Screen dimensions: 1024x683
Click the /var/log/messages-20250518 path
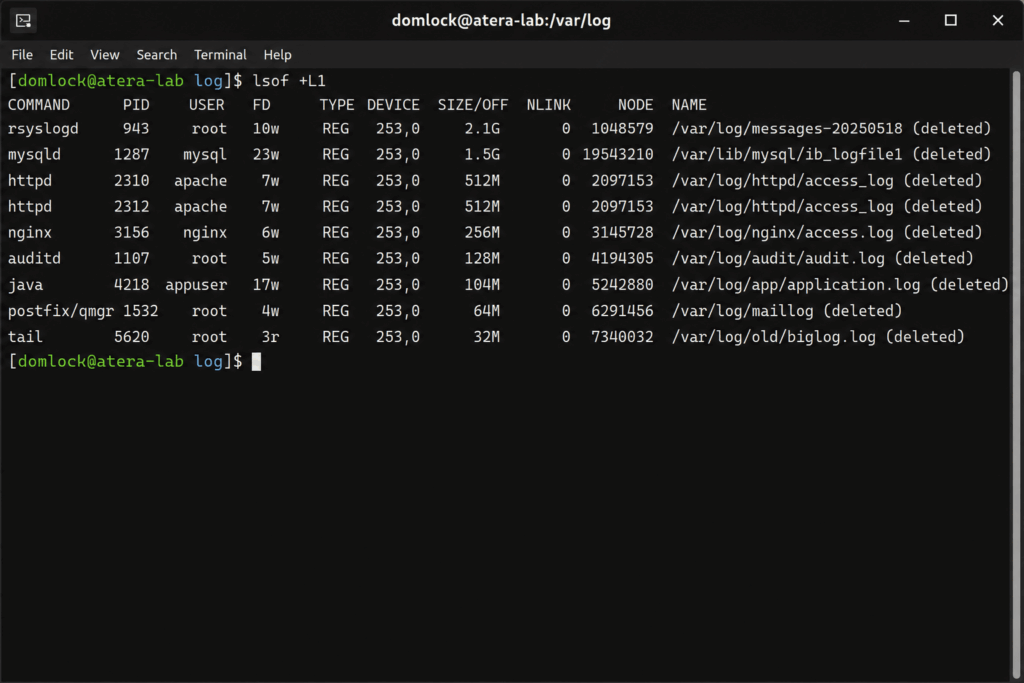[x=787, y=129]
